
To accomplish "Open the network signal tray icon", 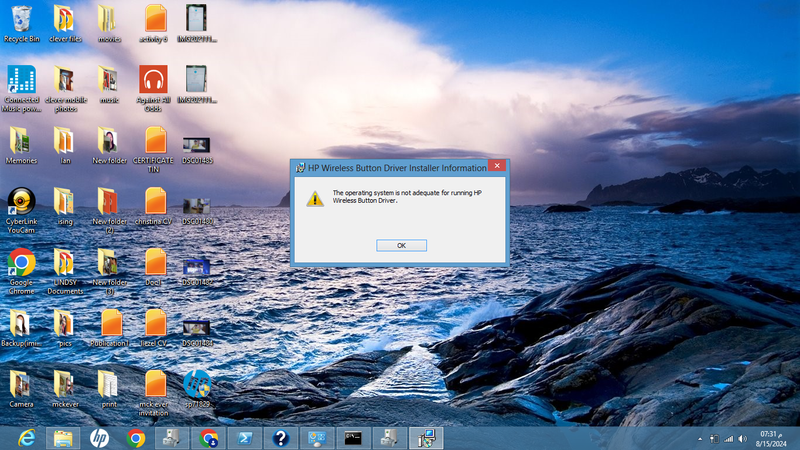I will tap(729, 439).
